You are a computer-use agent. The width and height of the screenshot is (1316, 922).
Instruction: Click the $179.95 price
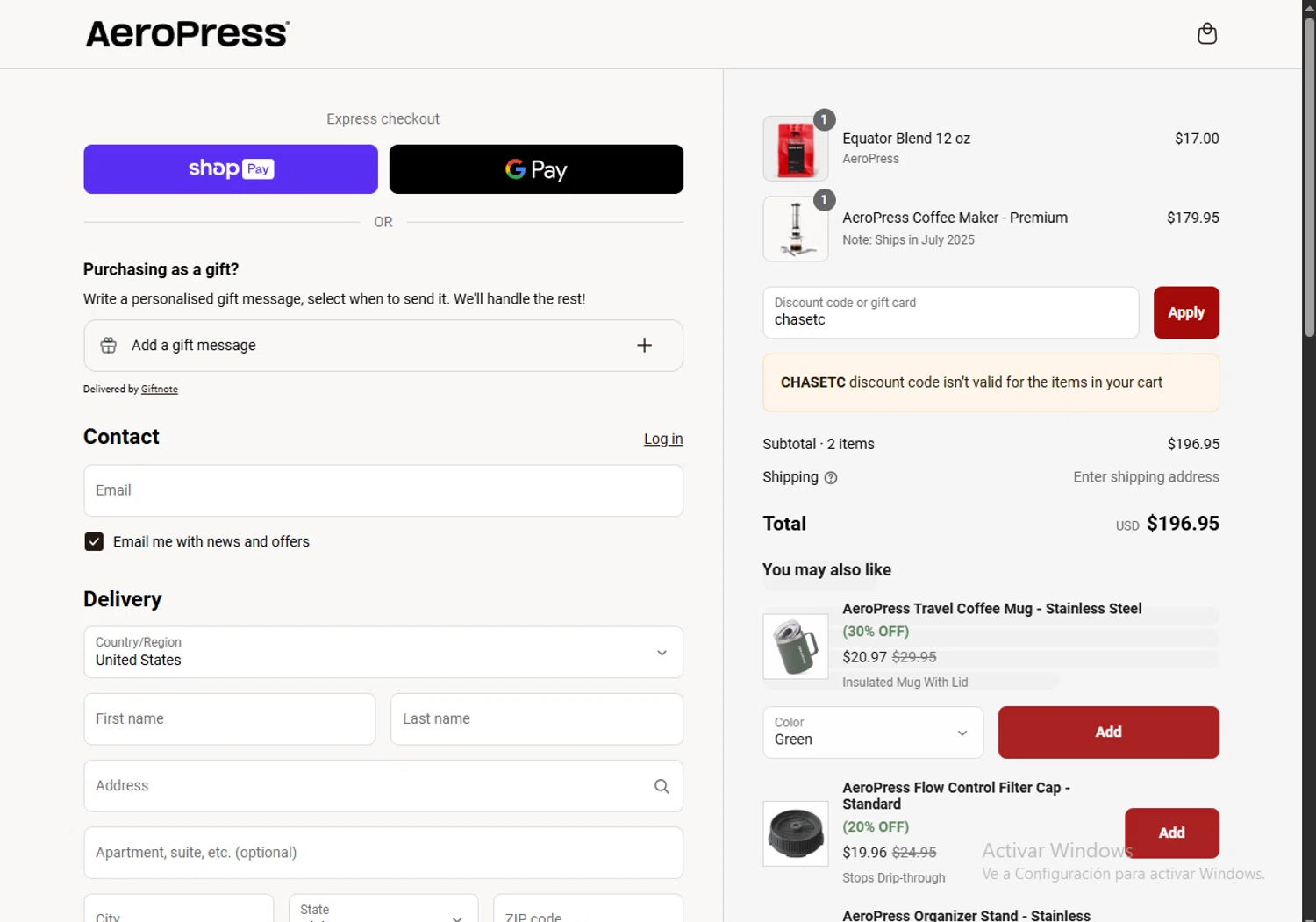point(1193,218)
